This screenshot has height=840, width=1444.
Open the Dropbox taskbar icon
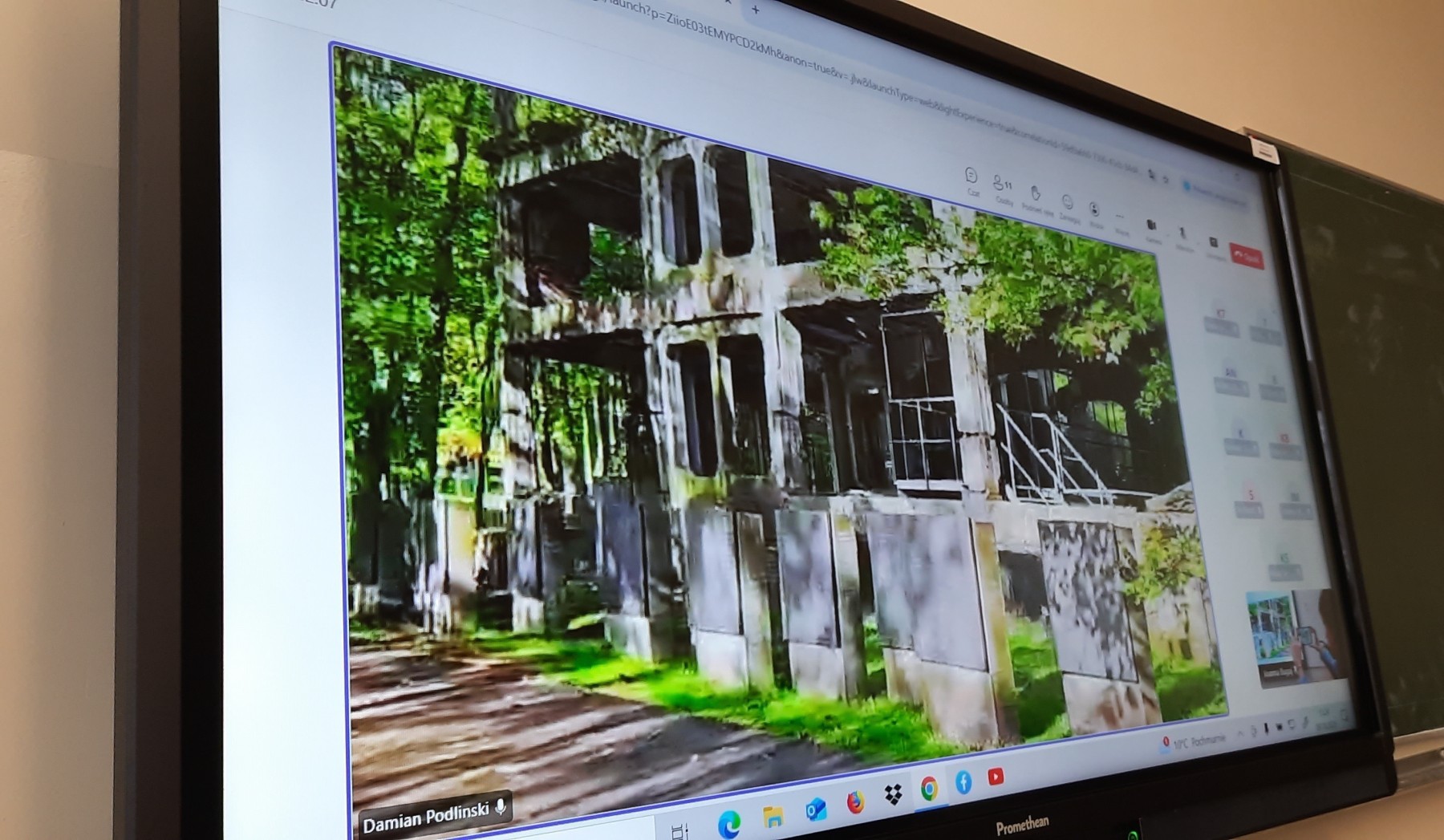(x=893, y=794)
